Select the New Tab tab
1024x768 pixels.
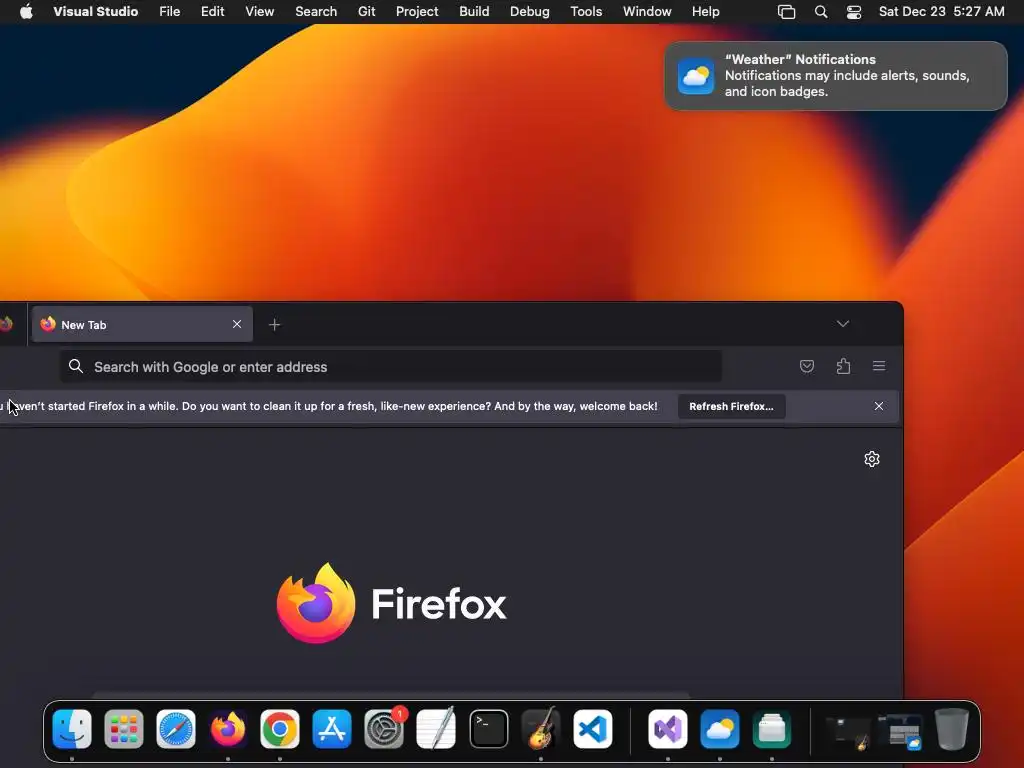(142, 325)
